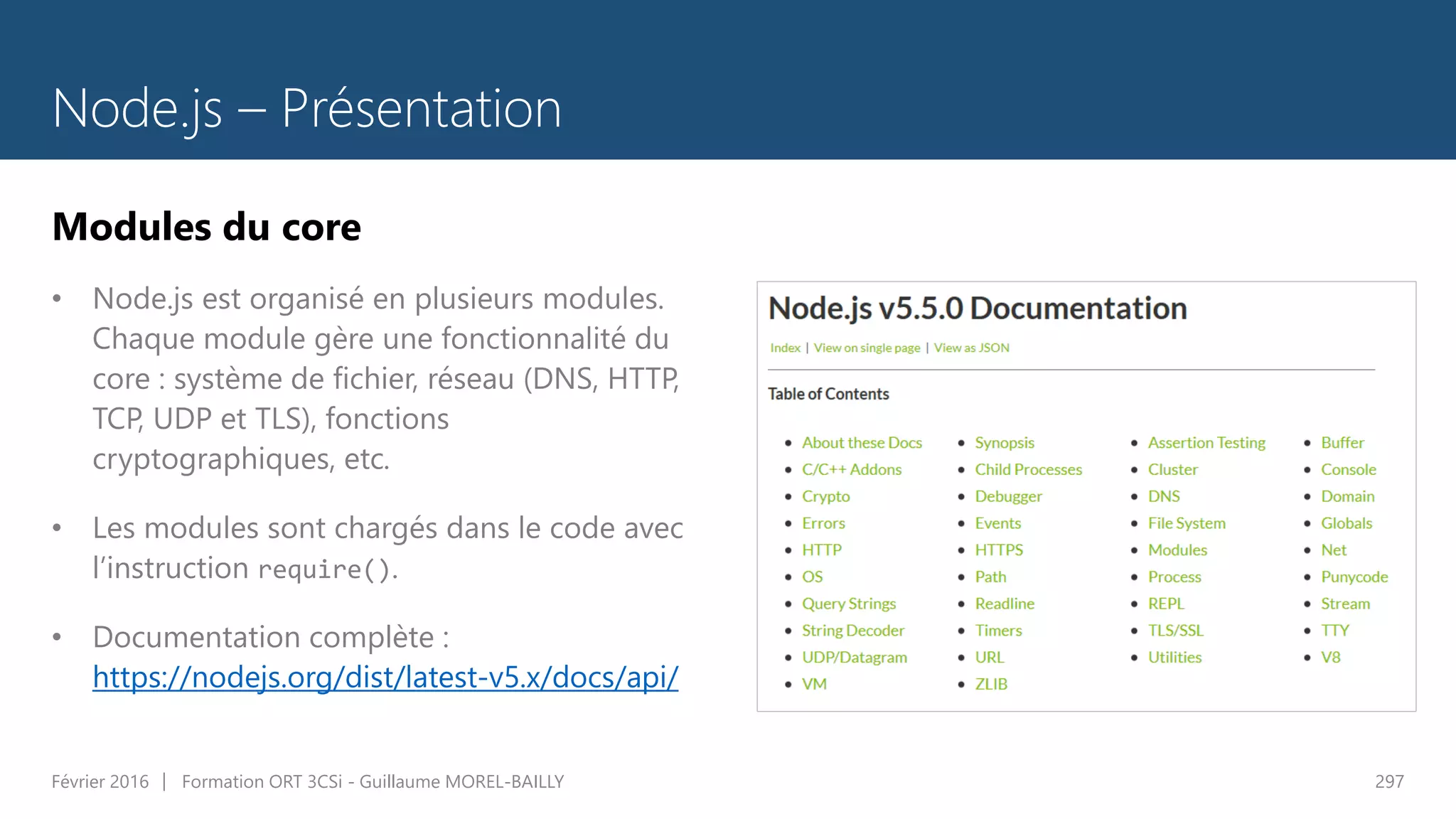This screenshot has height=819, width=1456.
Task: Click the Path module link
Action: tap(990, 577)
